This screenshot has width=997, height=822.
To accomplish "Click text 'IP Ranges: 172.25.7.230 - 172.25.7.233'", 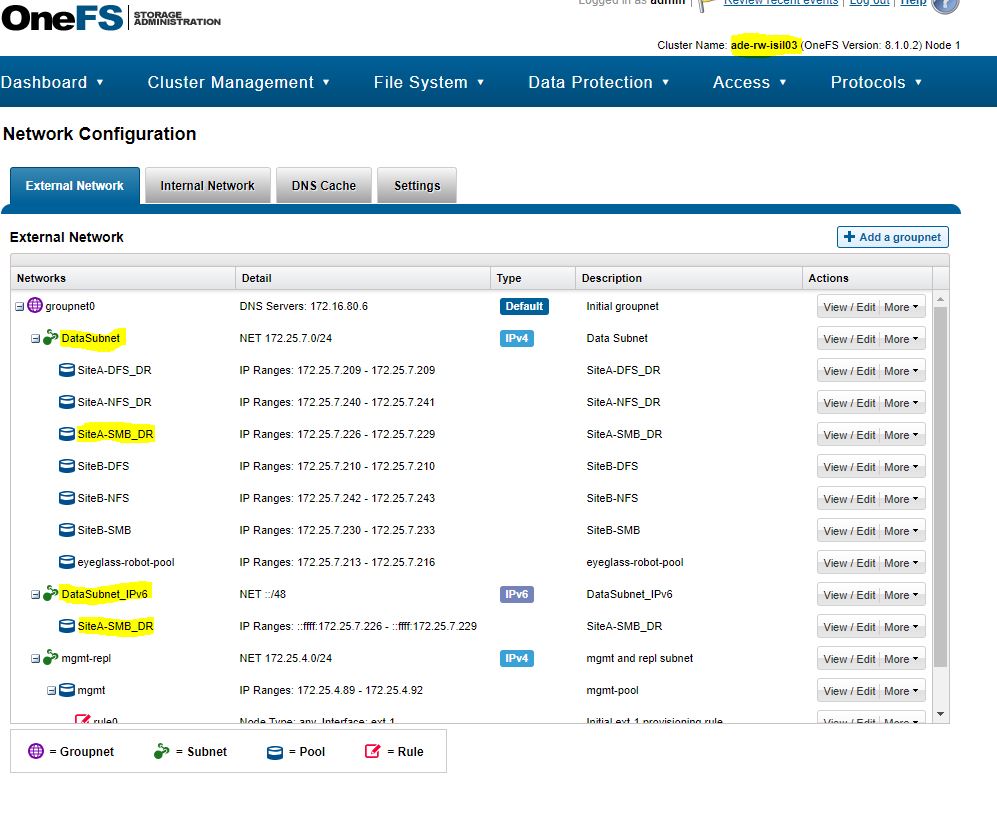I will click(x=337, y=530).
